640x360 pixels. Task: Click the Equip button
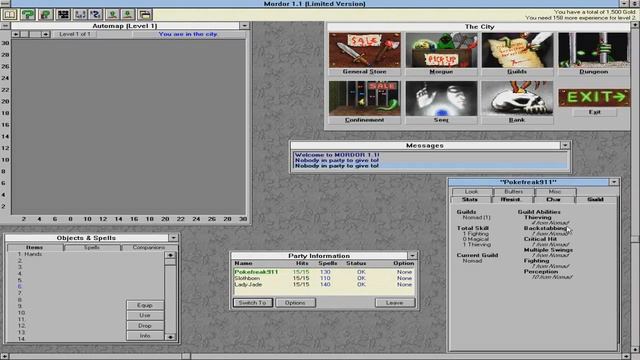tap(145, 305)
